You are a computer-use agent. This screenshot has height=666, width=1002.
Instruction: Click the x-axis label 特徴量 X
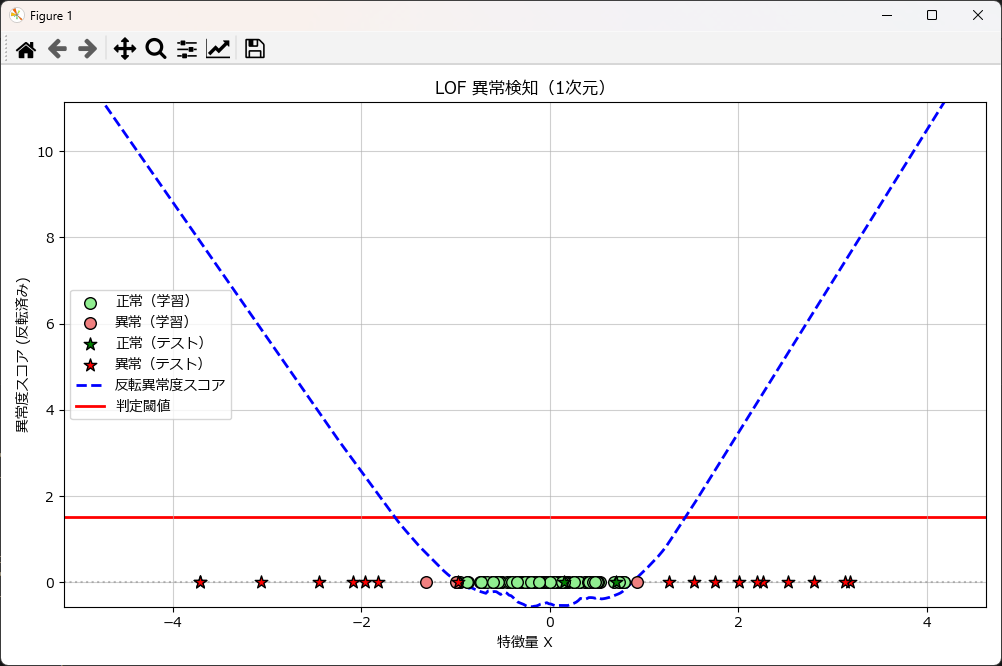coord(525,642)
